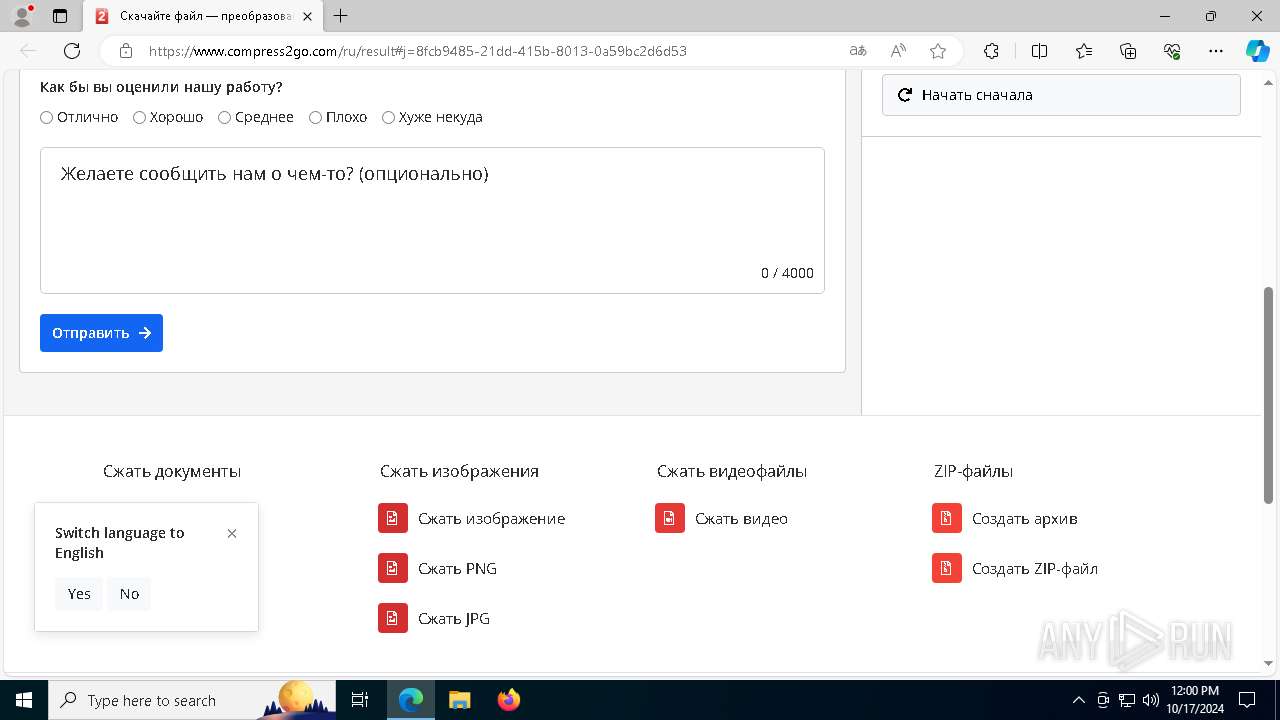Show hidden system tray icons chevron
The height and width of the screenshot is (720, 1280).
coord(1078,700)
